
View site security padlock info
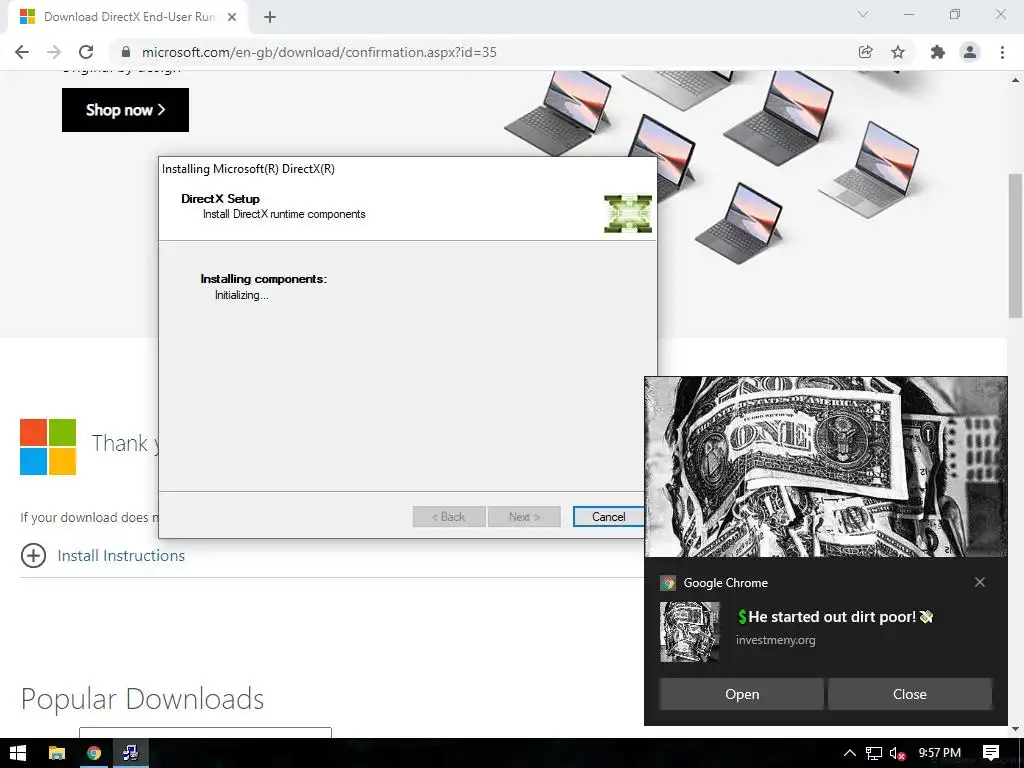tap(126, 52)
